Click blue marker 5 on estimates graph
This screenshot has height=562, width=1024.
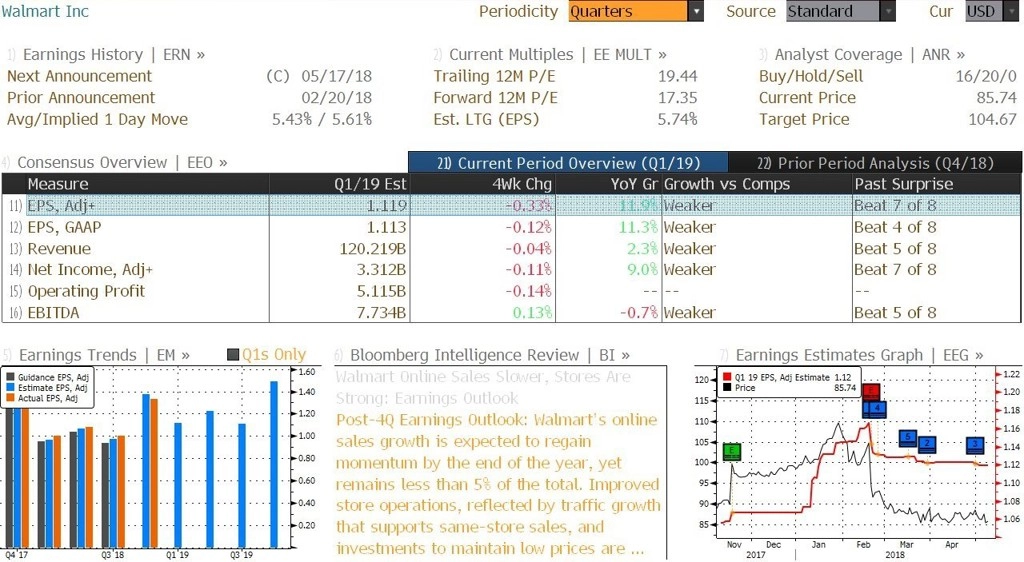click(x=908, y=438)
